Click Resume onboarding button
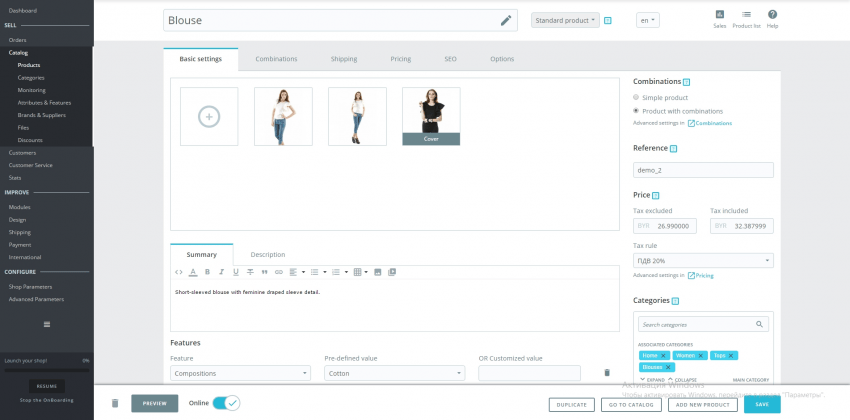The width and height of the screenshot is (850, 420). (47, 386)
